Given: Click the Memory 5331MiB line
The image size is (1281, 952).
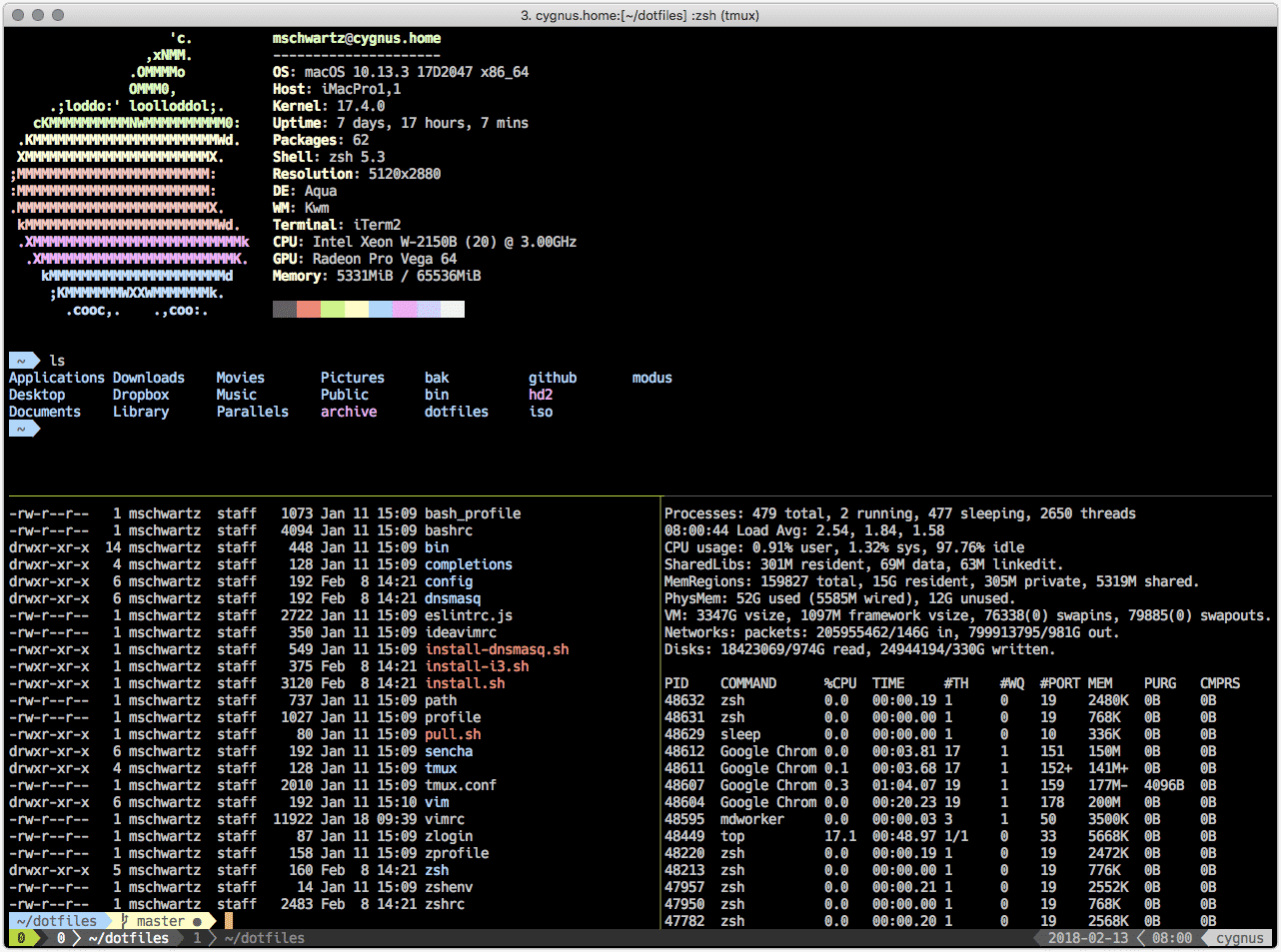Looking at the screenshot, I should tap(377, 276).
